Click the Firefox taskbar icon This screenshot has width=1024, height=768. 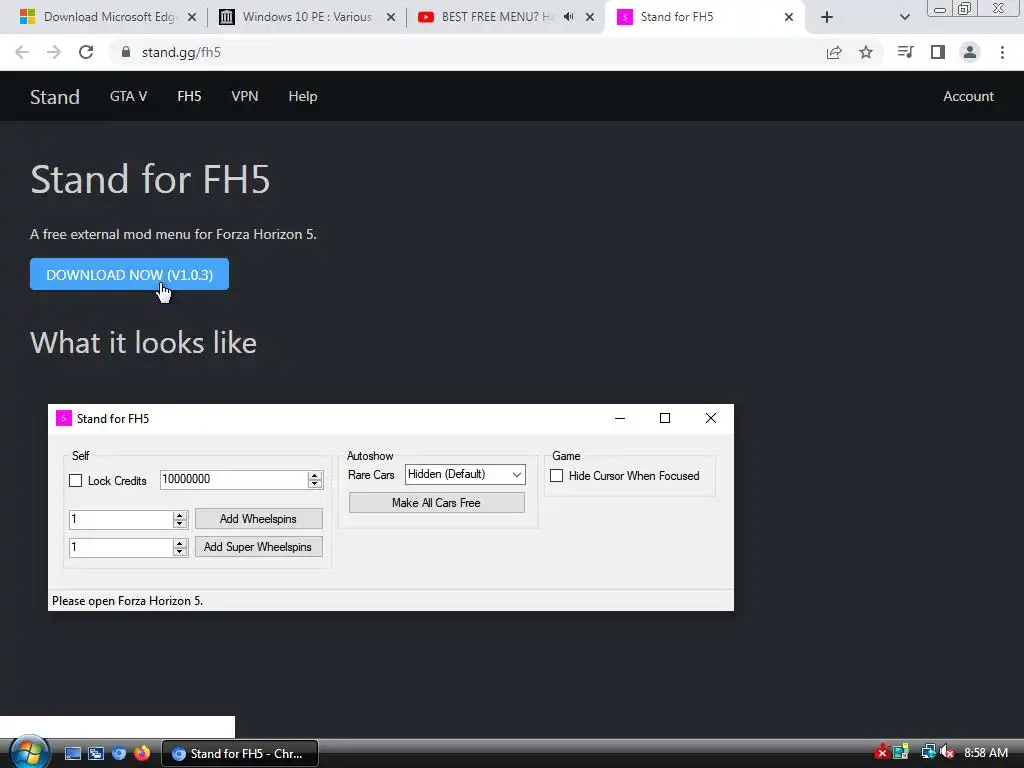142,754
